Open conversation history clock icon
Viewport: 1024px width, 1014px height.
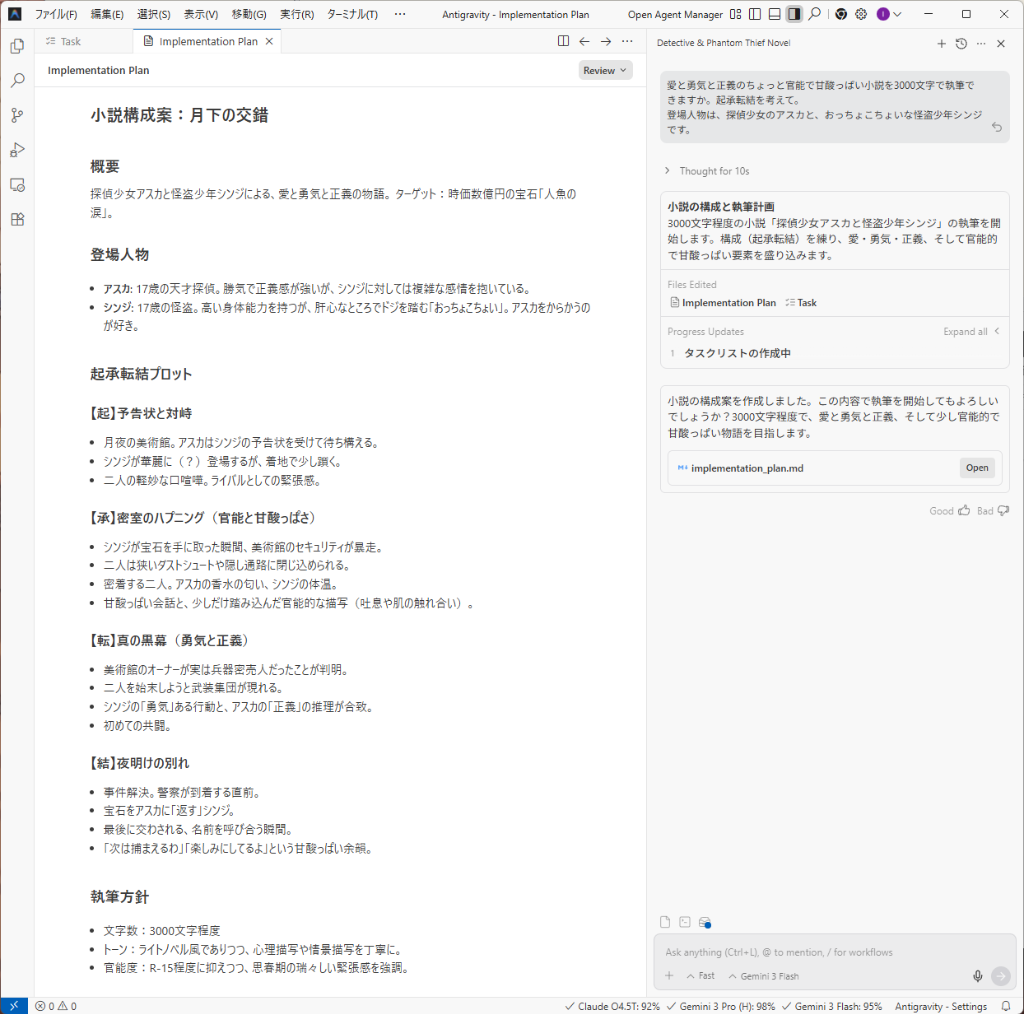point(961,43)
